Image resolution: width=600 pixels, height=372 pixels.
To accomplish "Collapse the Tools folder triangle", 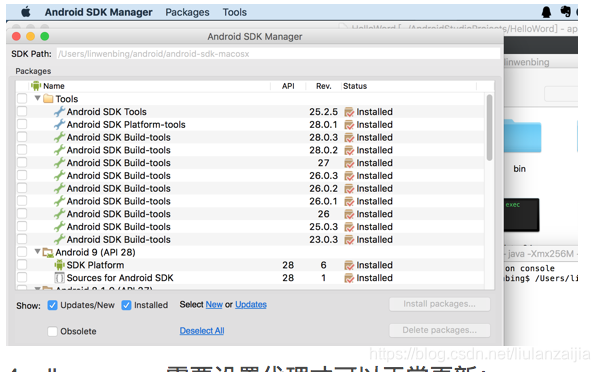I will click(x=38, y=98).
